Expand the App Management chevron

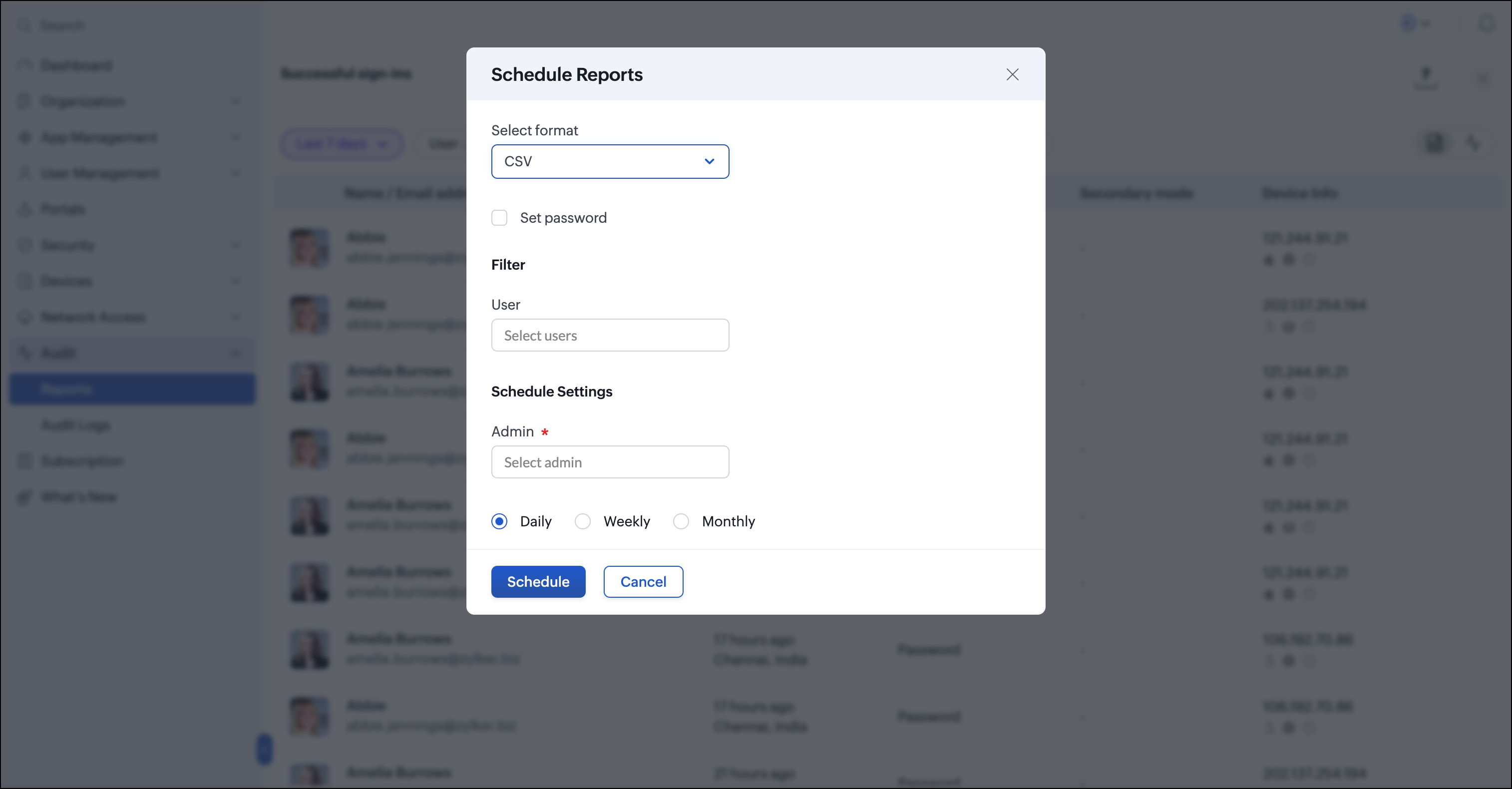236,137
